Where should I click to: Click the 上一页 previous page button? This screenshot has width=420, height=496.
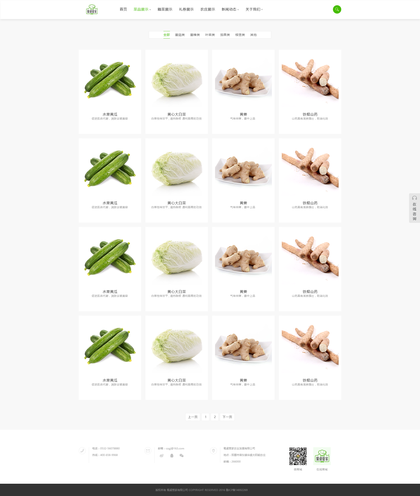[x=193, y=417]
